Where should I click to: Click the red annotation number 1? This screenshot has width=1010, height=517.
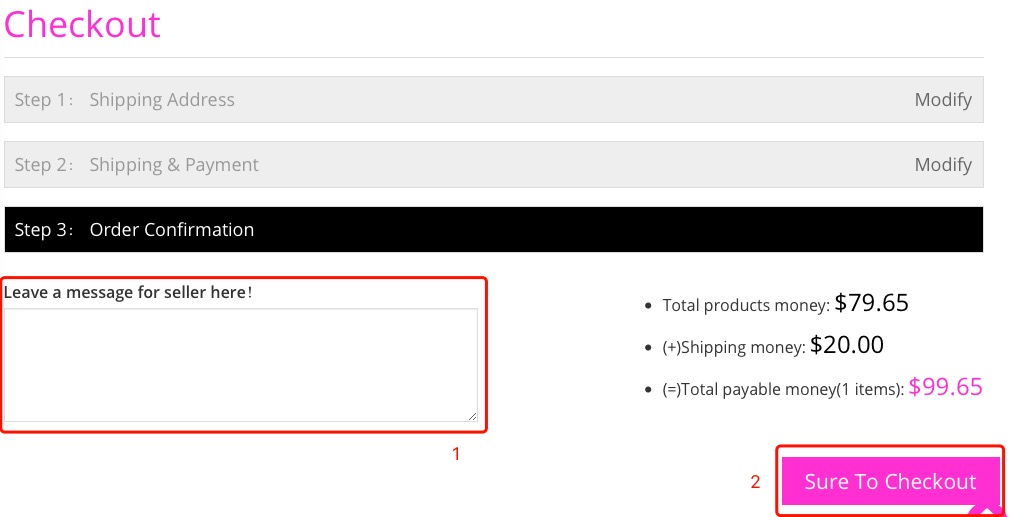point(456,455)
